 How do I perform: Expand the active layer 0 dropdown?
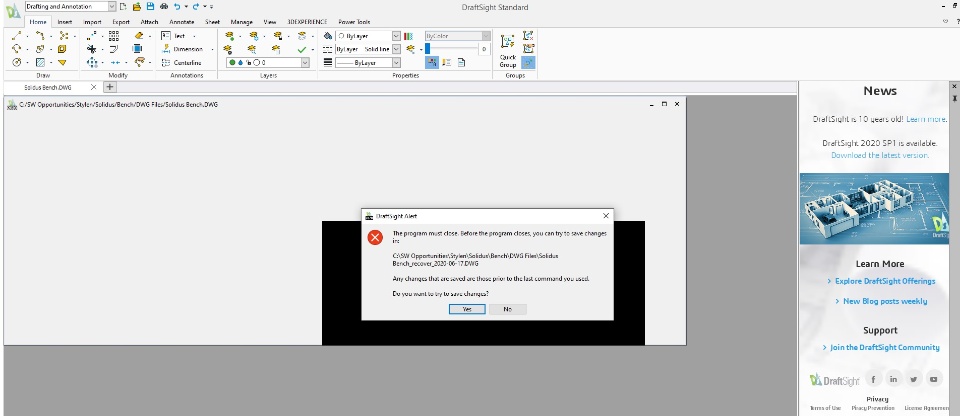tap(305, 62)
